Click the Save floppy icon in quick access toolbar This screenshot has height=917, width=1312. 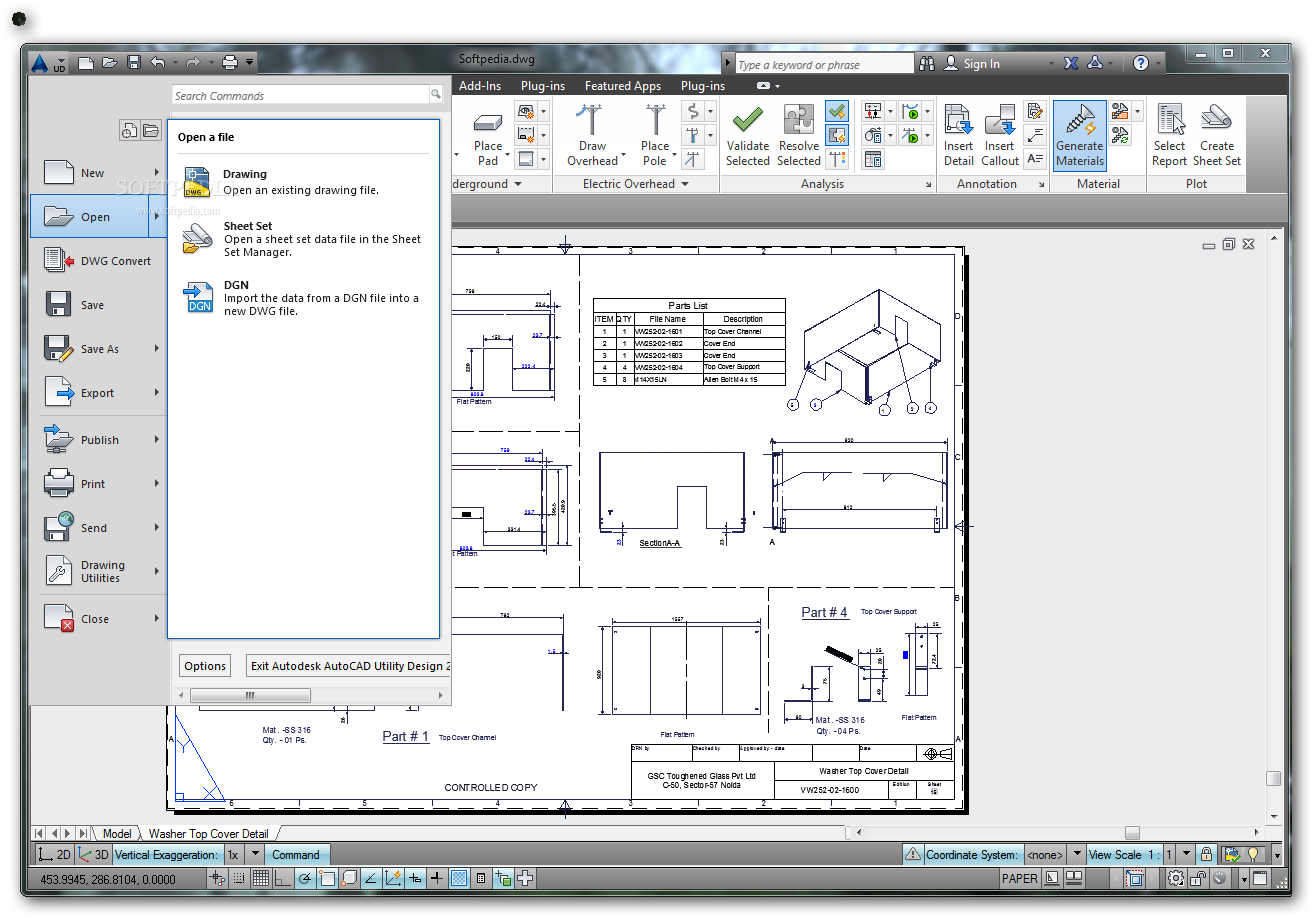tap(134, 63)
